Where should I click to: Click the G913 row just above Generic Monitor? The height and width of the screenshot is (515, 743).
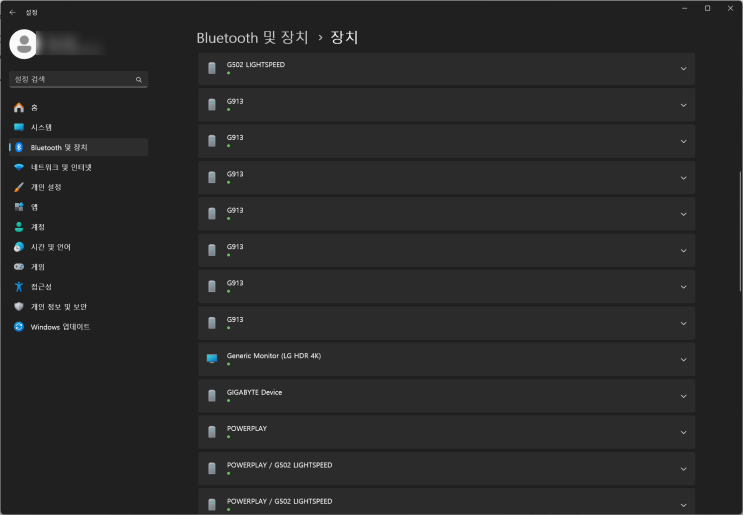446,323
